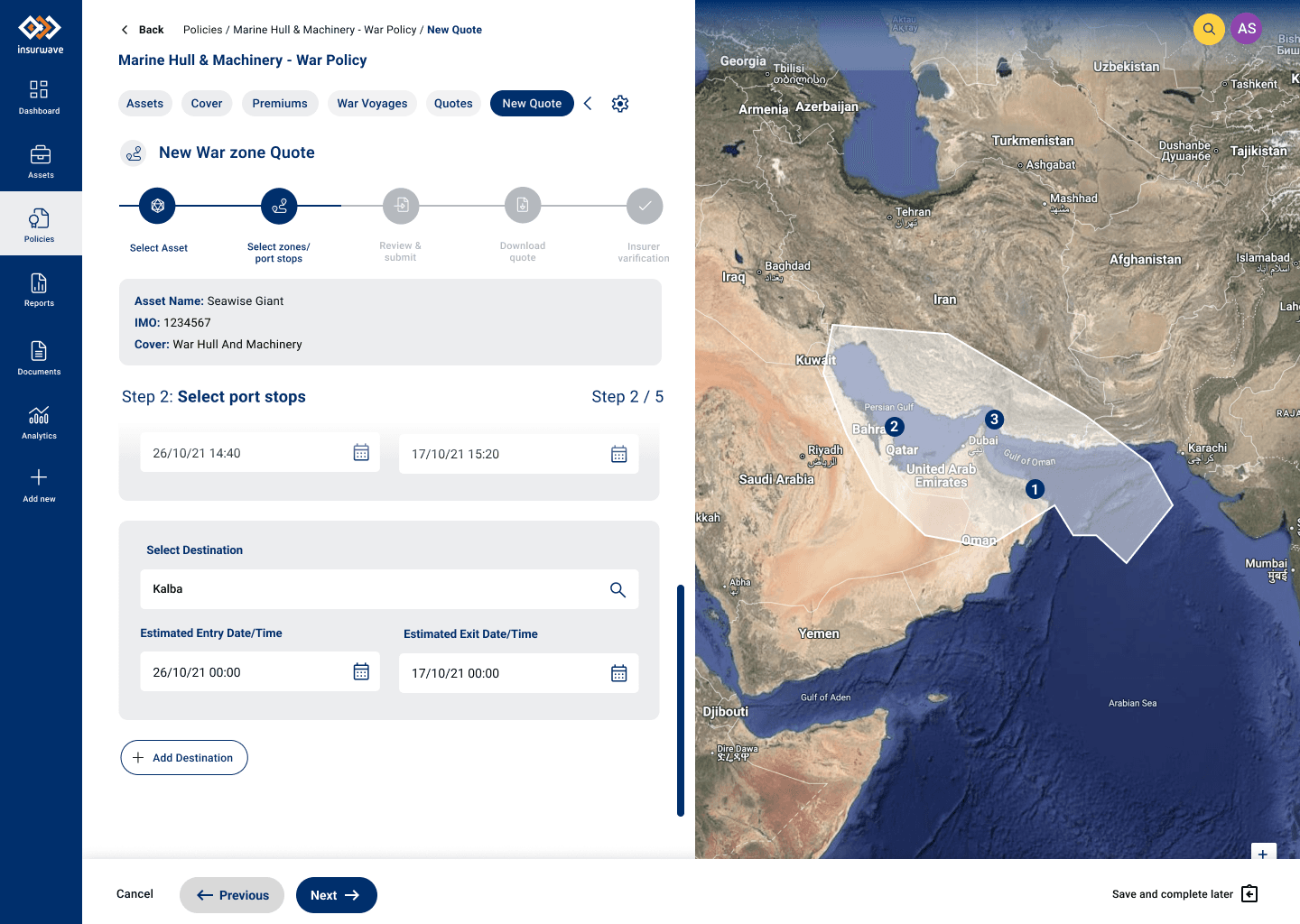Select the New Quote tab
This screenshot has width=1300, height=924.
pos(532,104)
